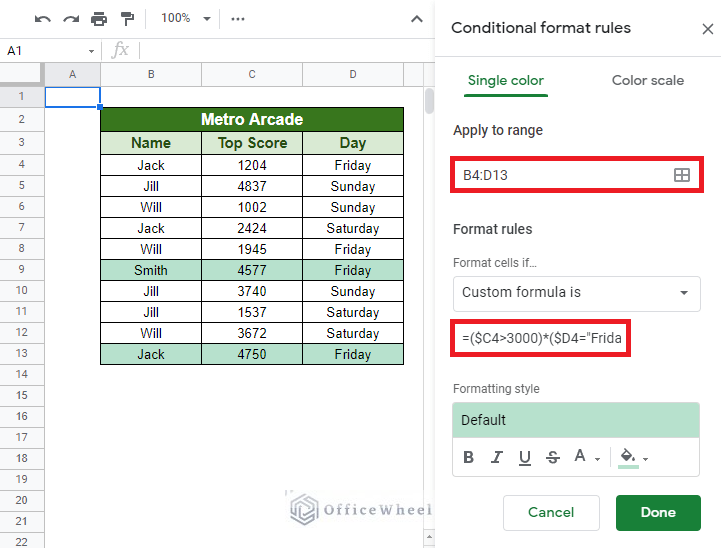Screen dimensions: 721x548
Task: Print the spreadsheet
Action: 99,19
